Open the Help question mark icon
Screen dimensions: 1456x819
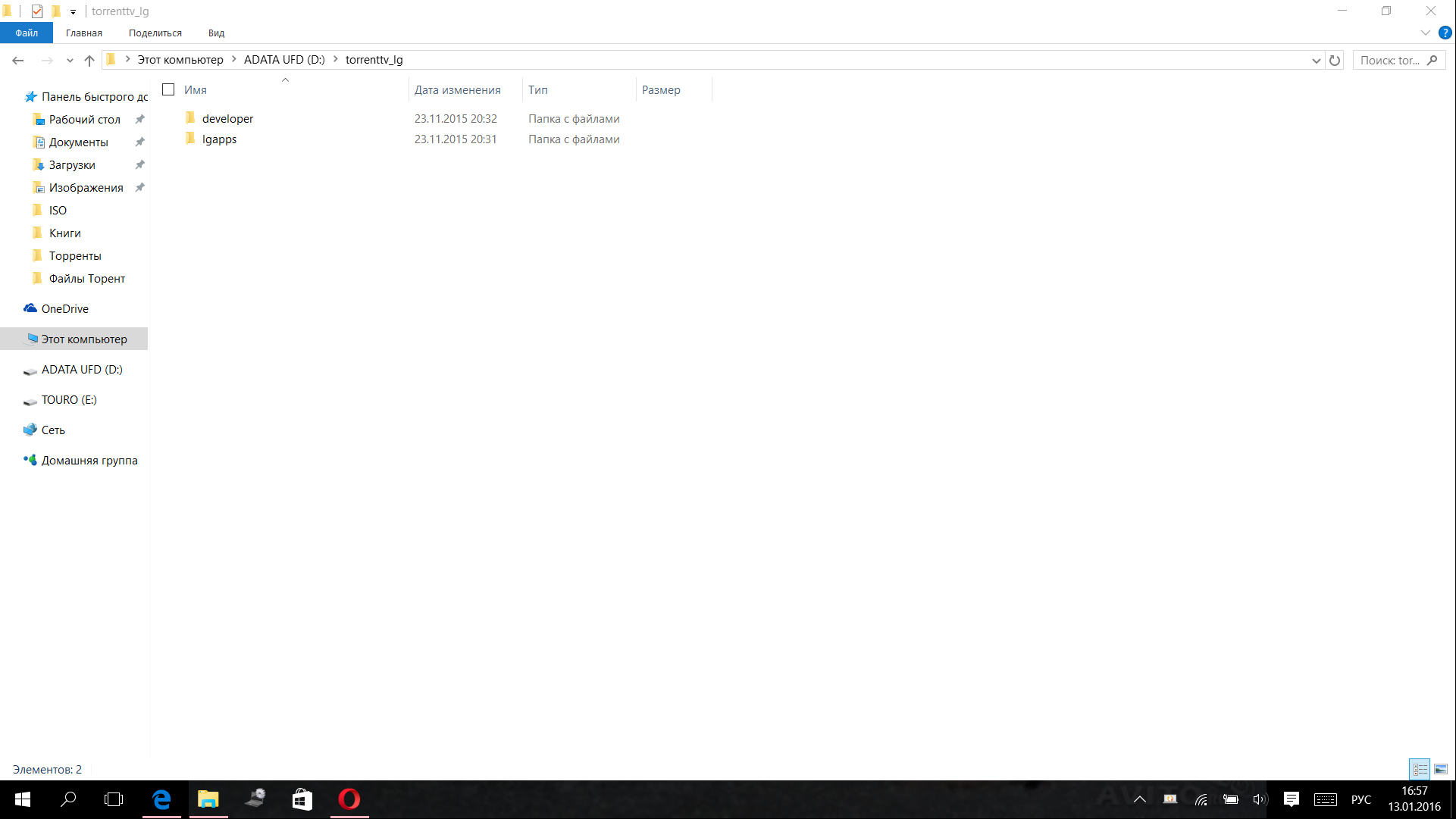(1445, 33)
